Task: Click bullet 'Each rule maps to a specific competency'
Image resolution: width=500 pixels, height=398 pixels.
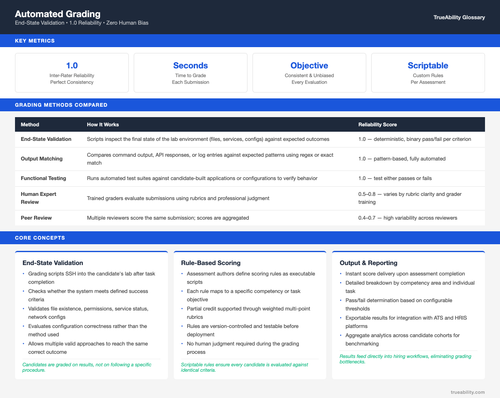Action: click(243, 295)
